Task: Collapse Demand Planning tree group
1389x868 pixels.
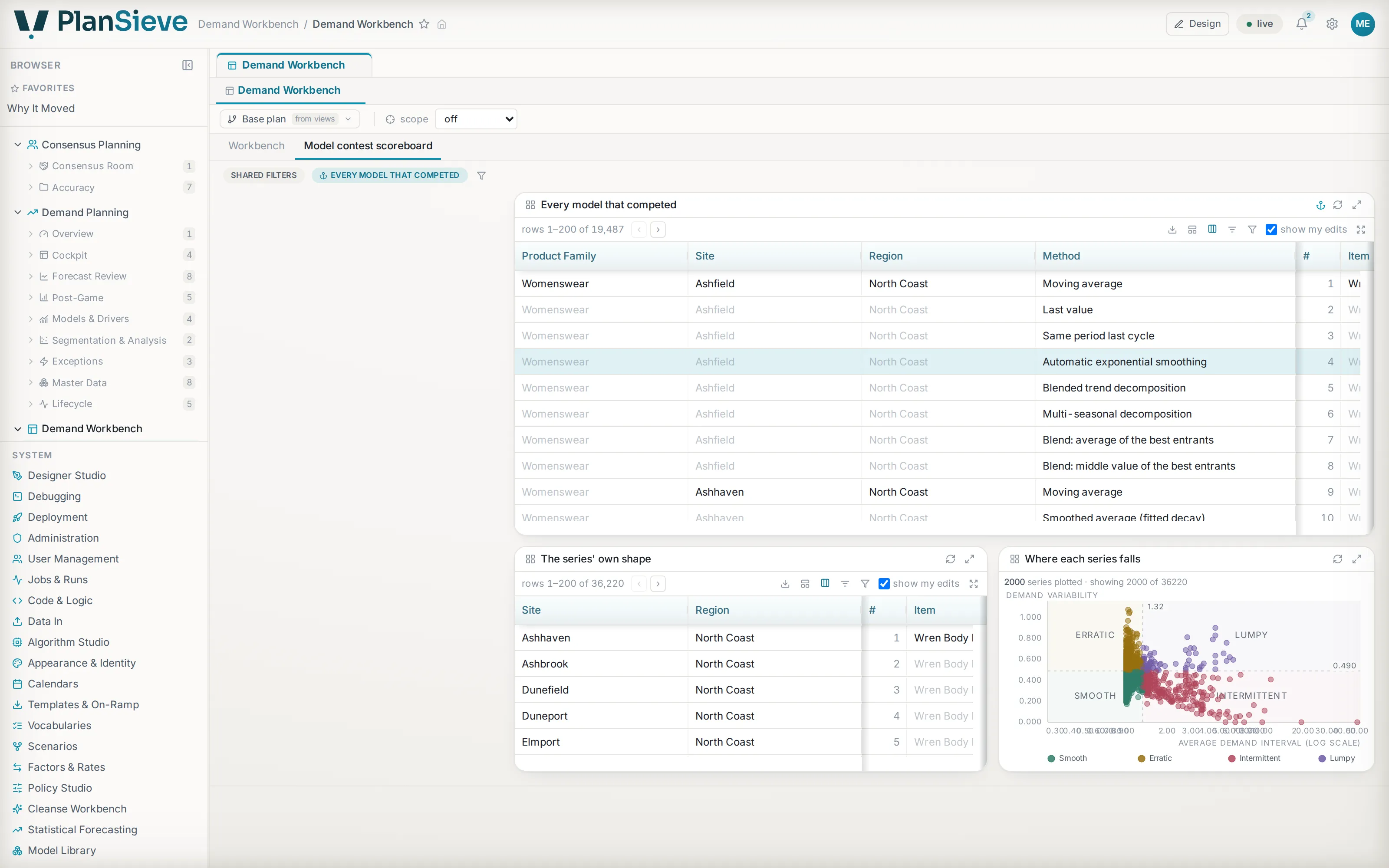Action: tap(18, 212)
